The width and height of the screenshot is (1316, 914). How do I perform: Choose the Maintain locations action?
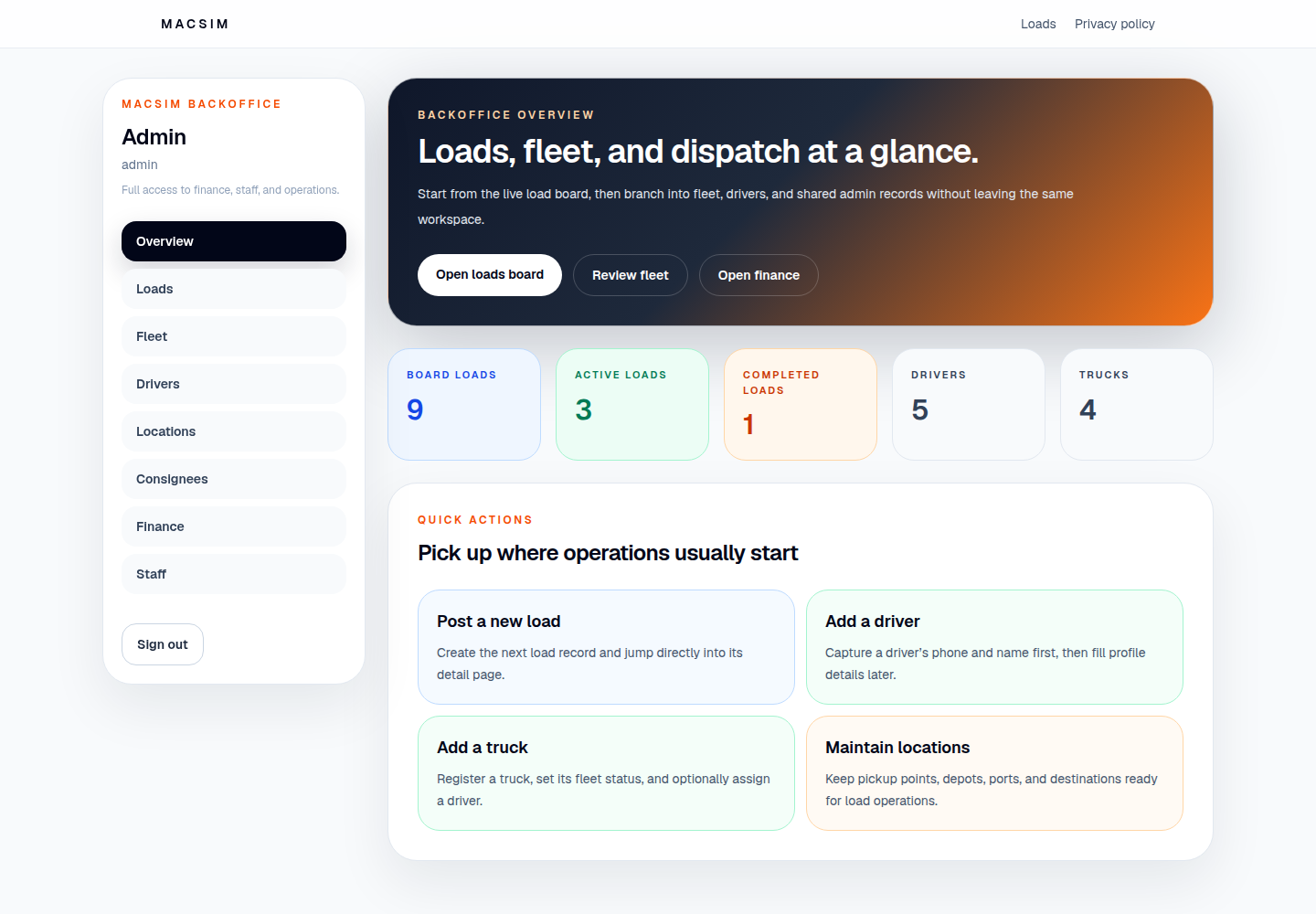994,773
